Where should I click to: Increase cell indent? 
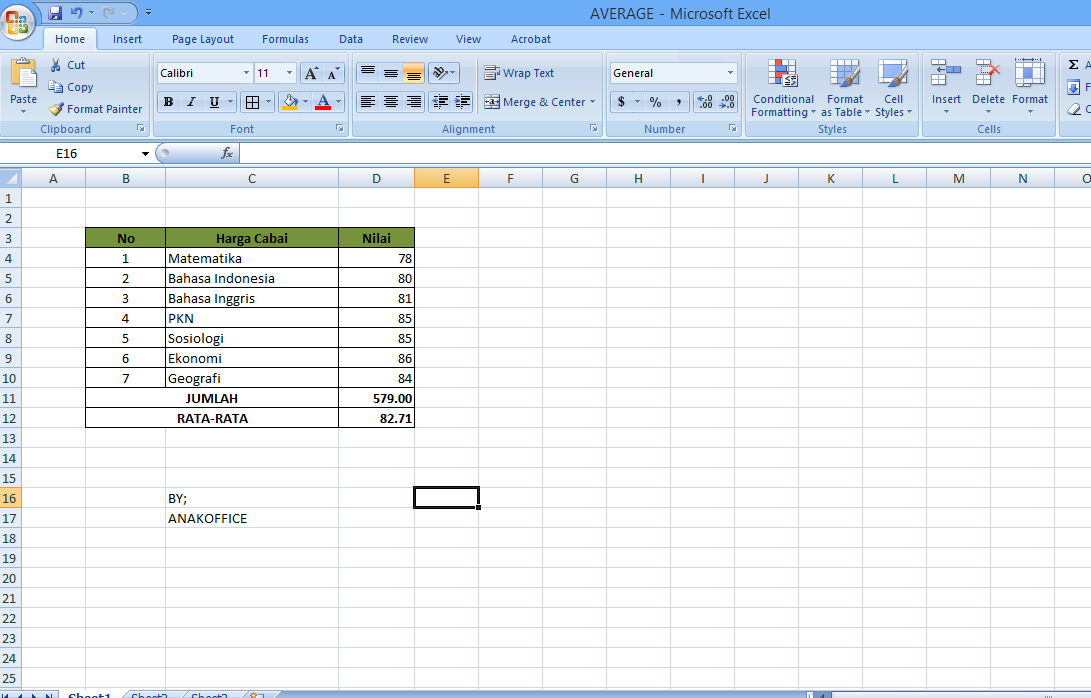click(x=462, y=102)
